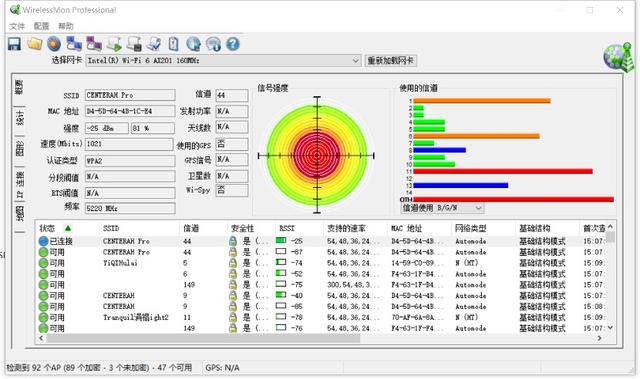640x379 pixels.
Task: Open the 配置 menu
Action: point(41,27)
